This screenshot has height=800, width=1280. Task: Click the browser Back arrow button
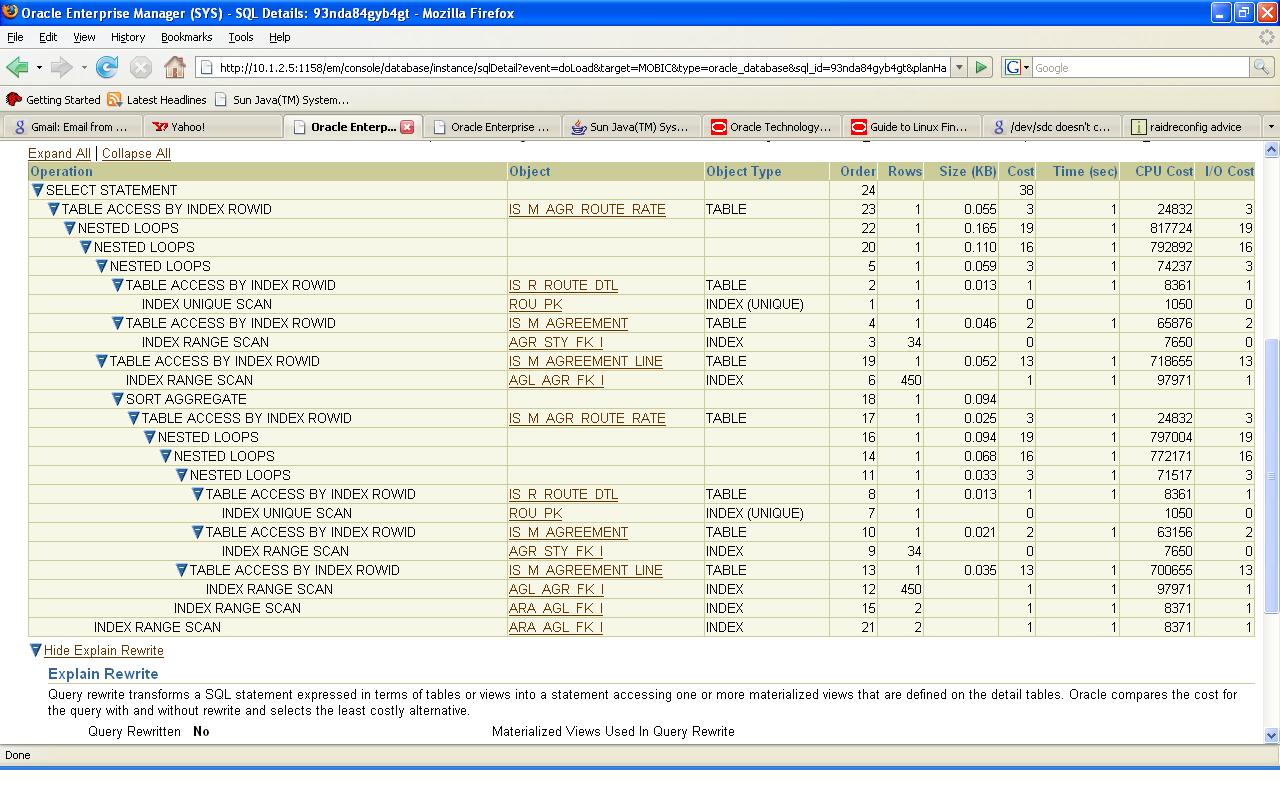(17, 67)
